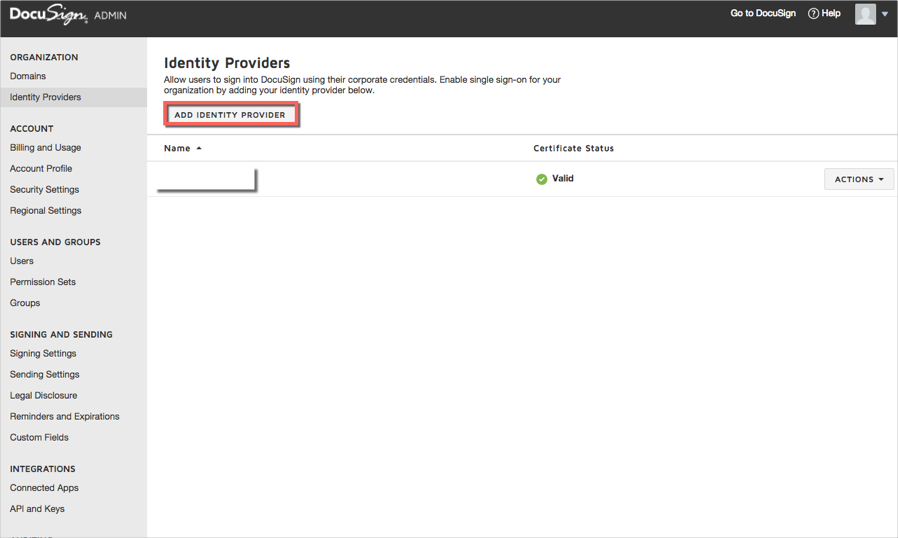Open Domains in the sidebar
The width and height of the screenshot is (898, 538).
(28, 76)
